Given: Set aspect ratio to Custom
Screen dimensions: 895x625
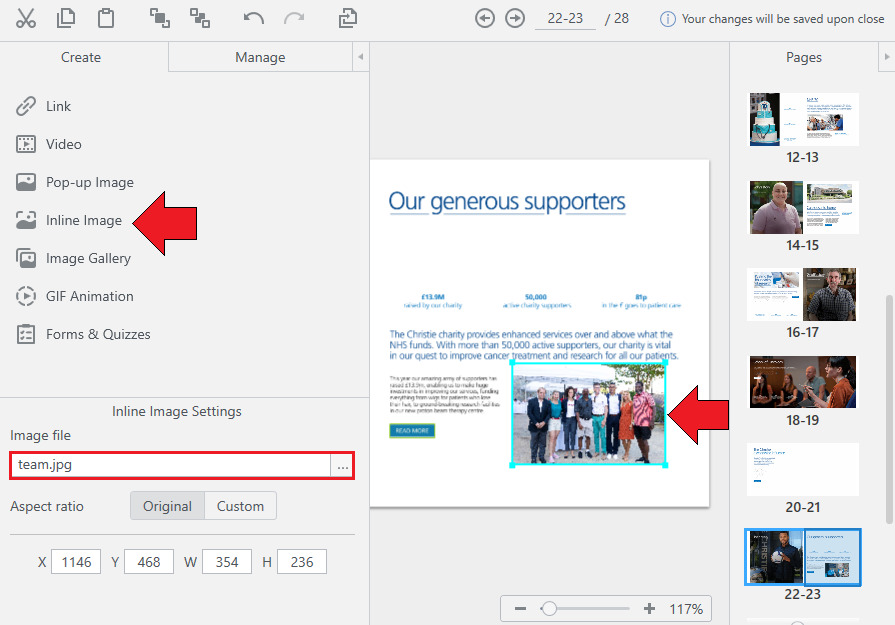Looking at the screenshot, I should [240, 506].
